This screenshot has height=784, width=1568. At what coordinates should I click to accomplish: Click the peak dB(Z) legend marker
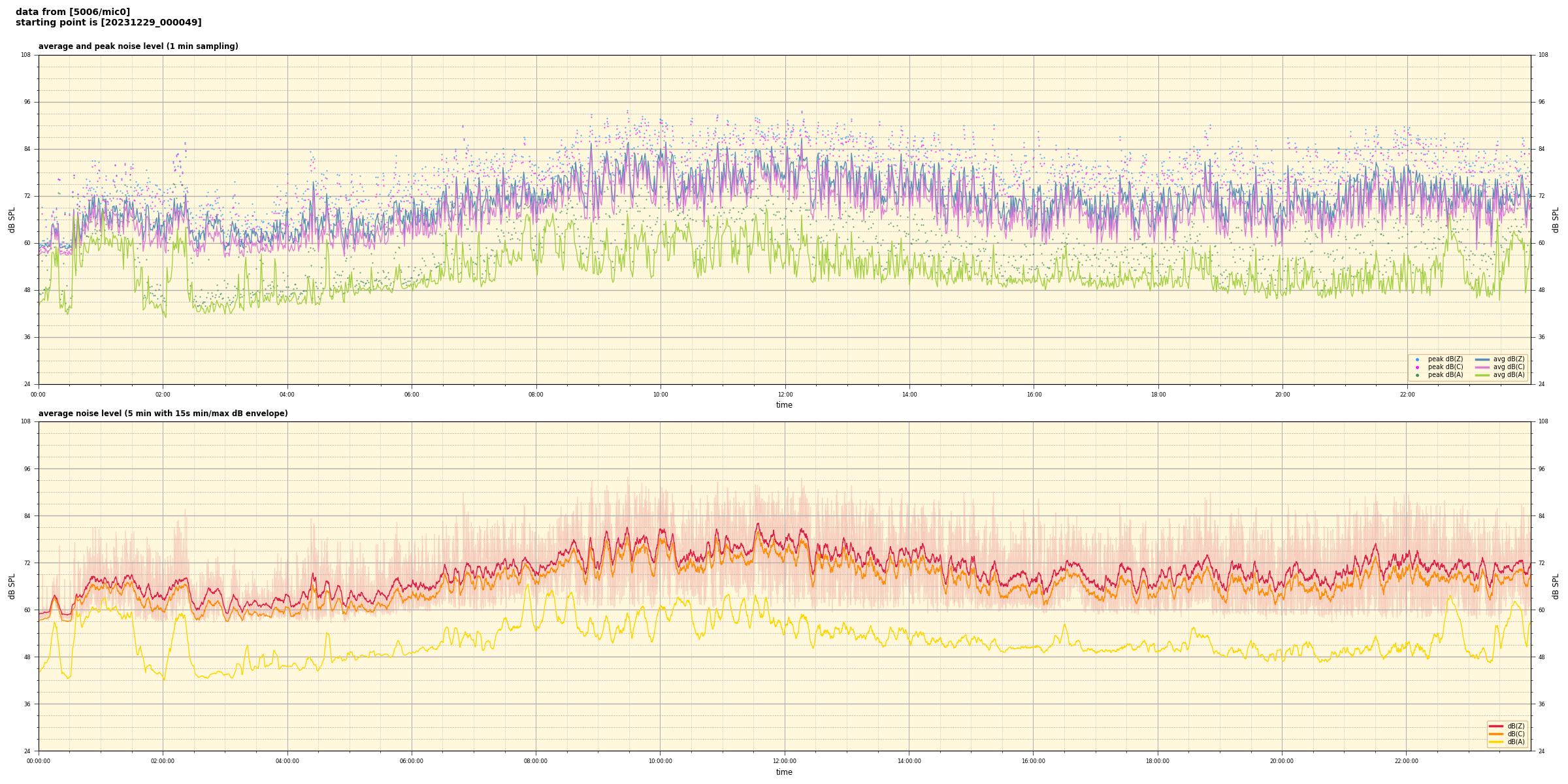1417,359
